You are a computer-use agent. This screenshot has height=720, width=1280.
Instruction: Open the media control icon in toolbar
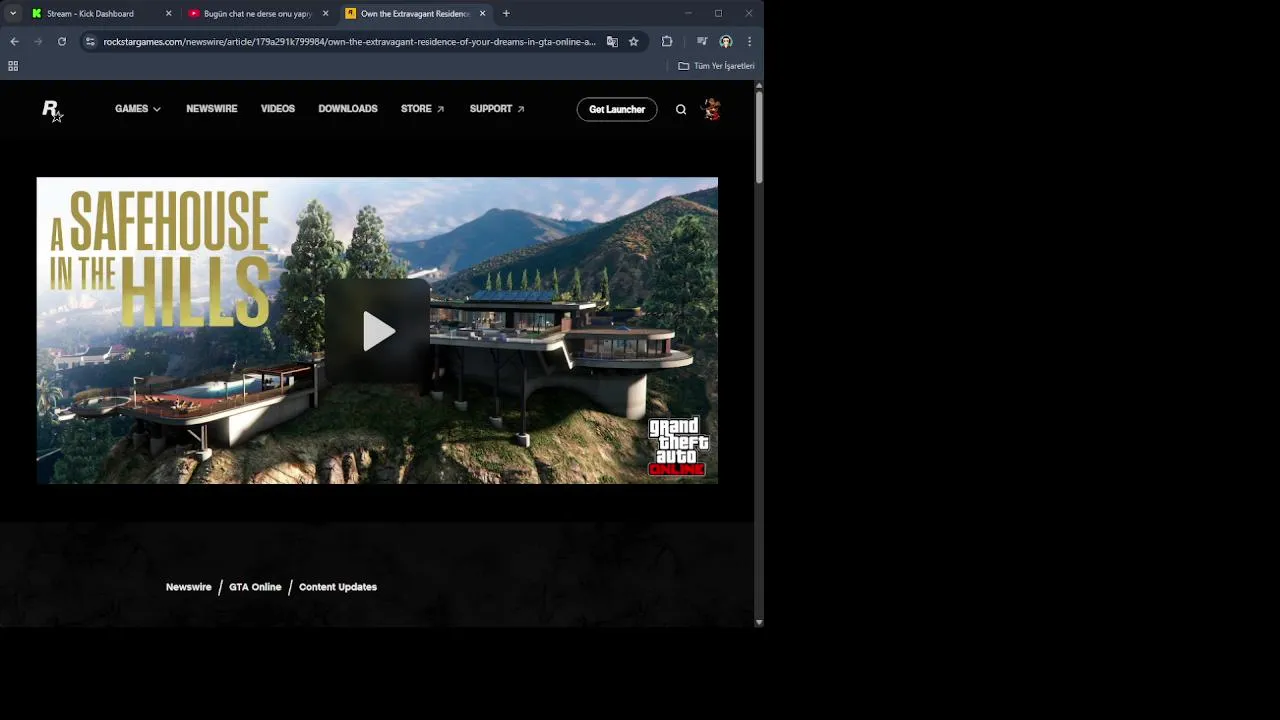tap(702, 41)
